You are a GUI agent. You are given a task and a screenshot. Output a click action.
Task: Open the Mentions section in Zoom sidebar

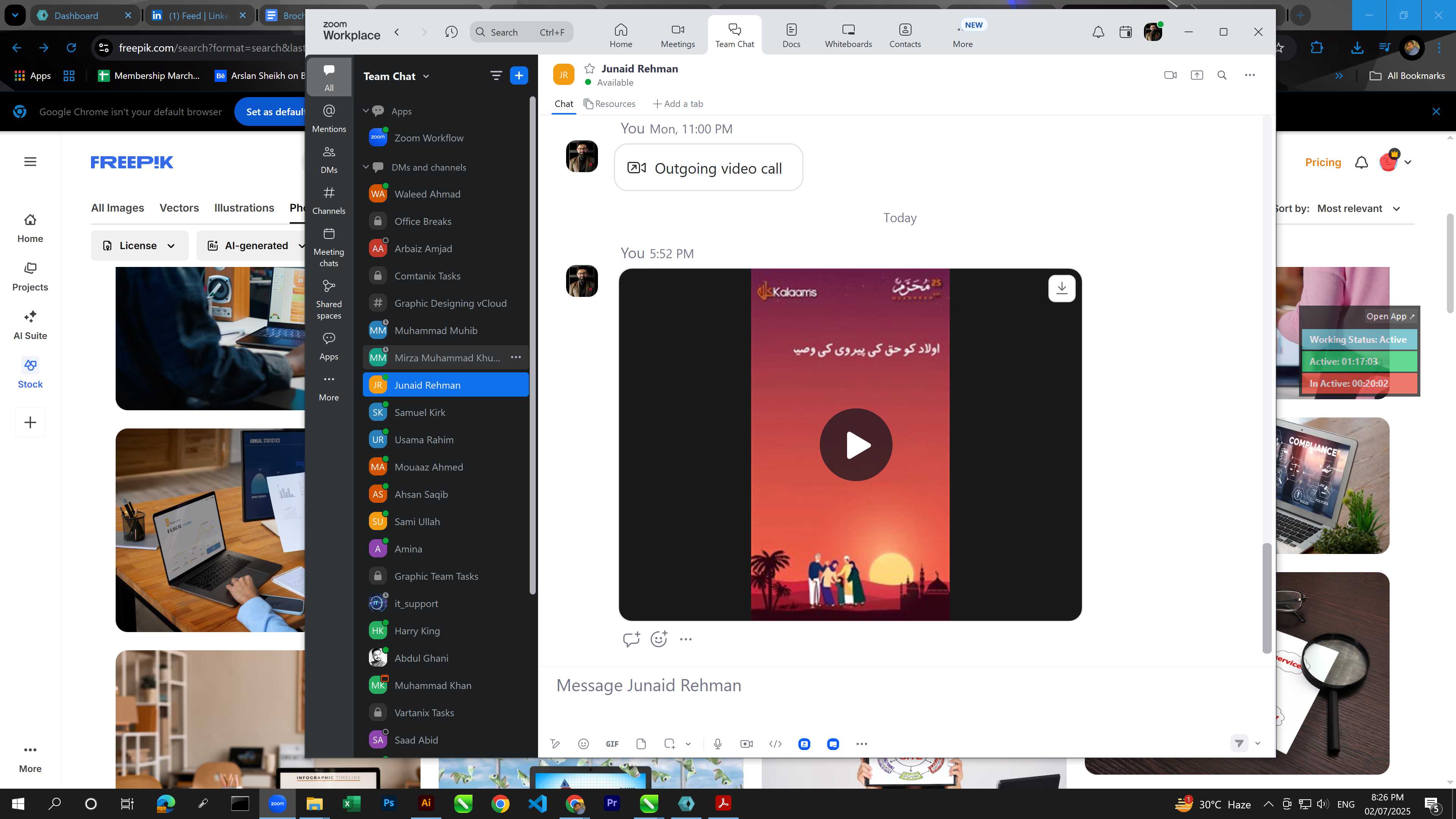(328, 118)
